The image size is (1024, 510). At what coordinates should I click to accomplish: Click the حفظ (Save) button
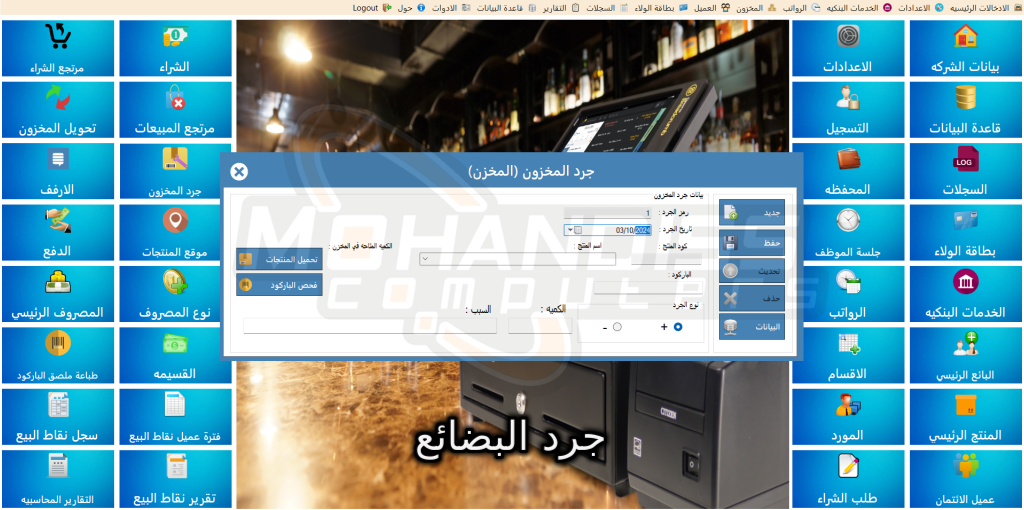[751, 242]
